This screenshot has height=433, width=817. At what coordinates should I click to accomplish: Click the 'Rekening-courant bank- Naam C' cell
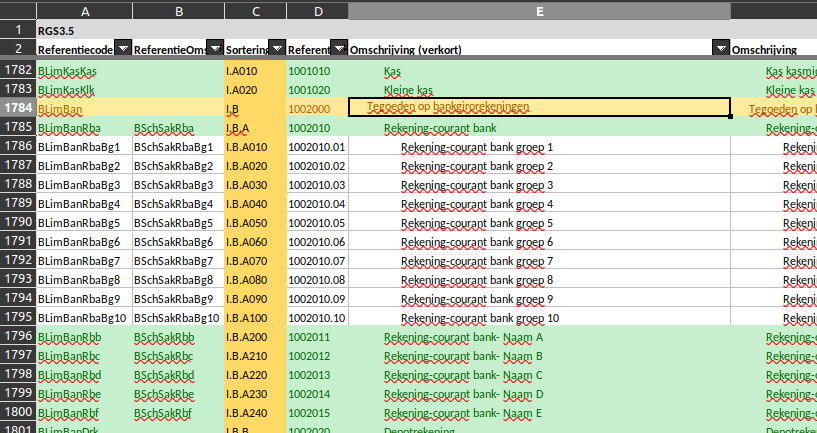tap(462, 375)
